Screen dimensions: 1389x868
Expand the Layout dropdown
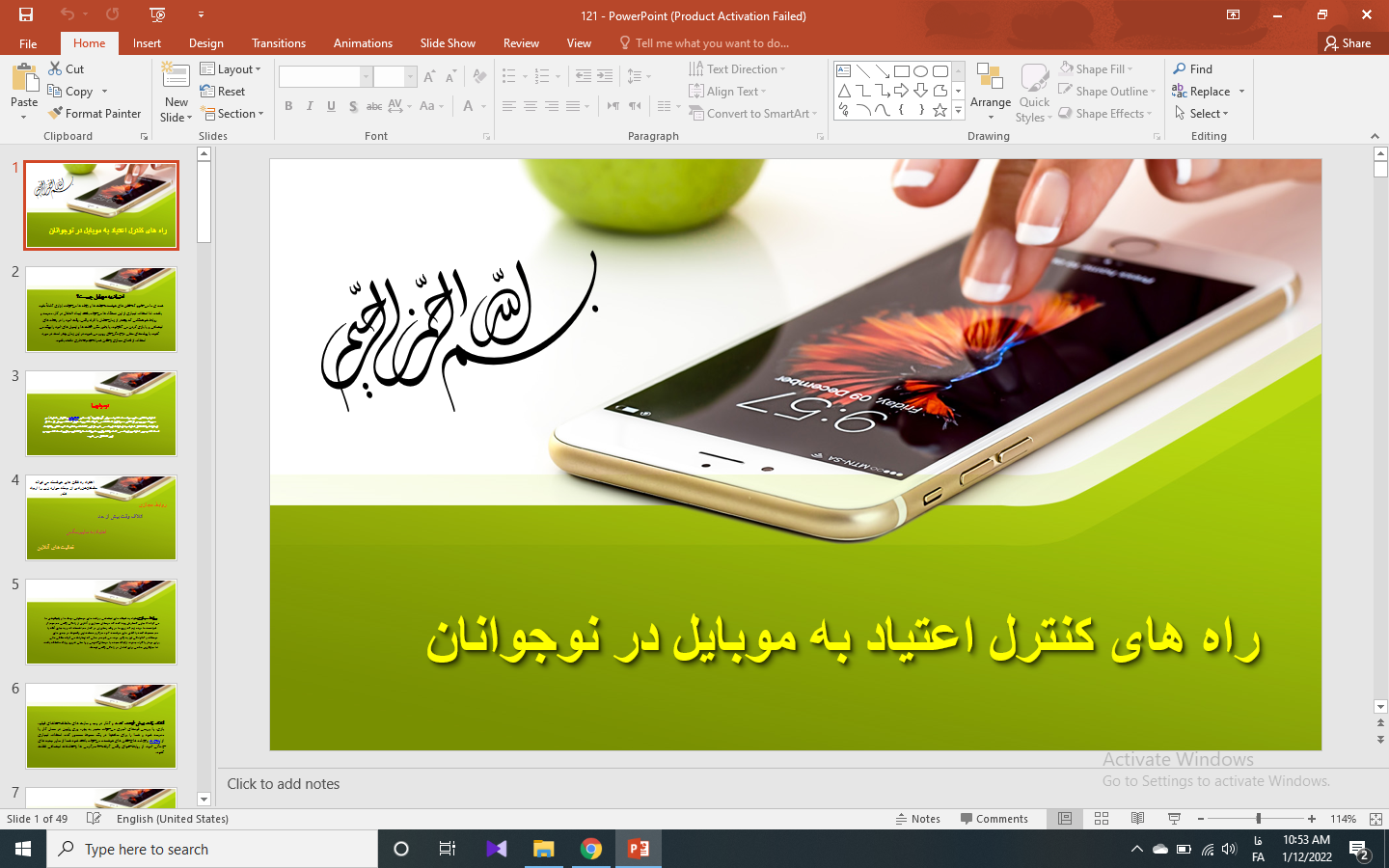coord(231,69)
